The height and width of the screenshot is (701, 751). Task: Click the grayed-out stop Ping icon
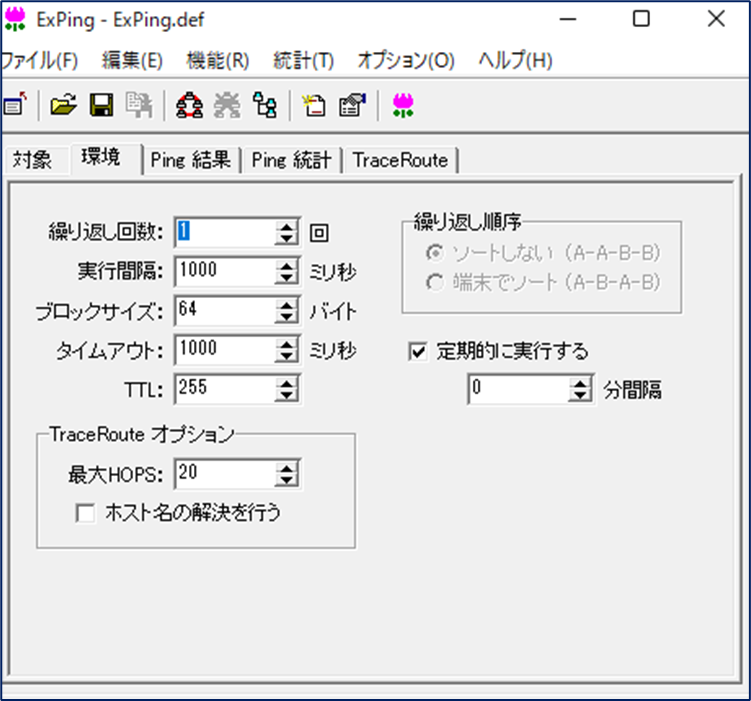pos(227,104)
